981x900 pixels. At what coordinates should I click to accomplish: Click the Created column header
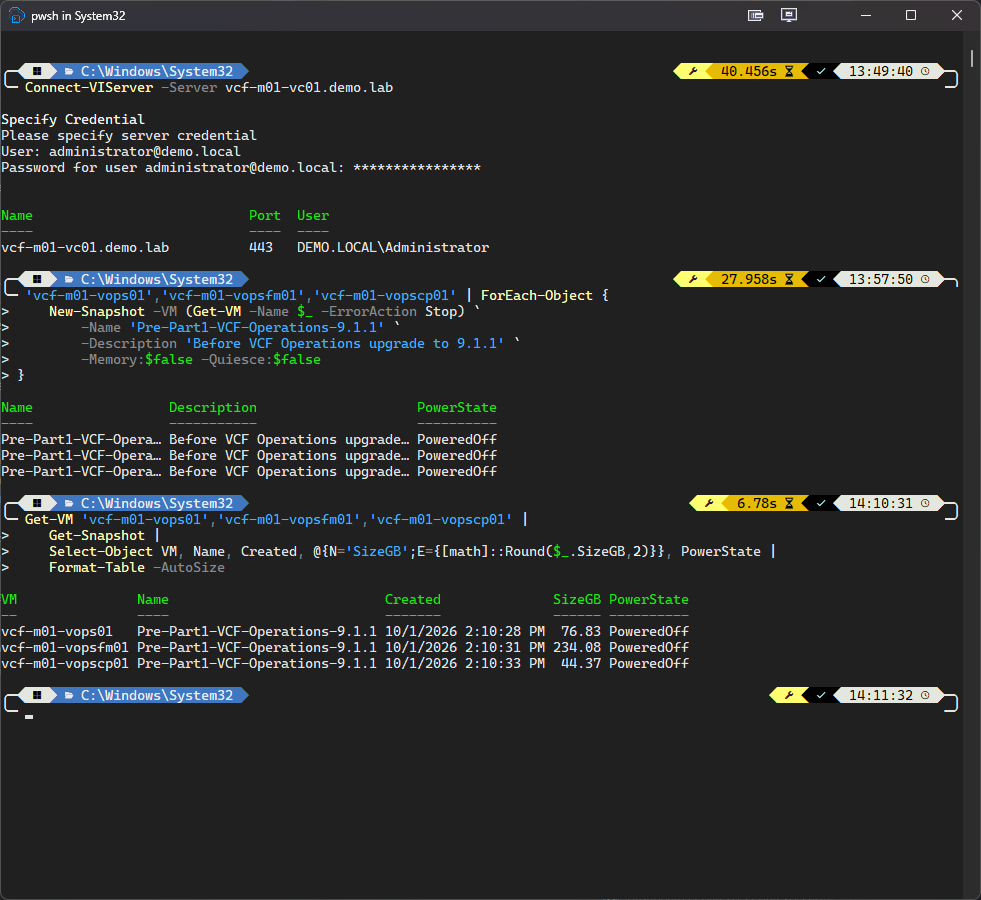(x=412, y=600)
